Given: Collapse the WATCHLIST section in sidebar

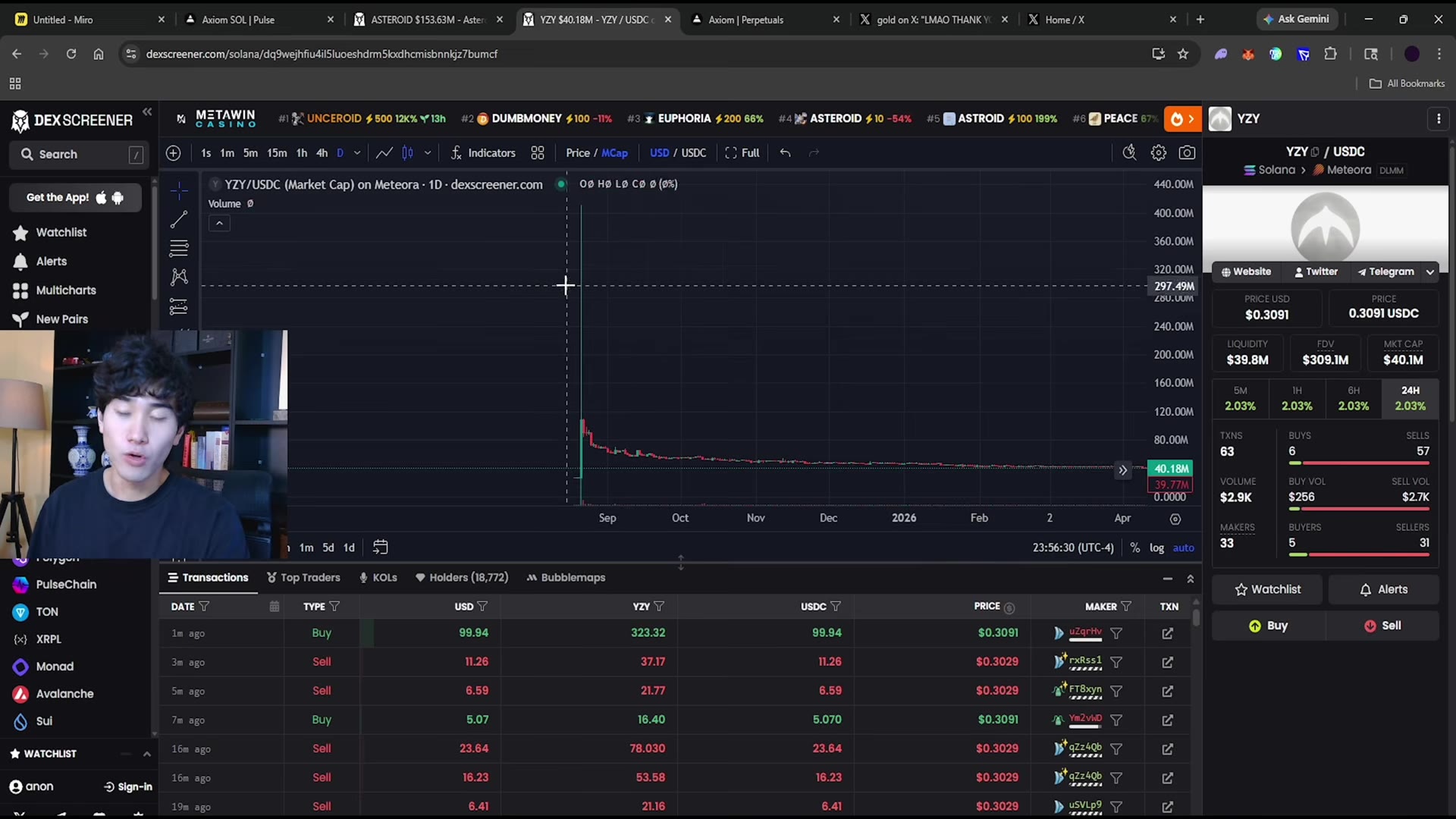Looking at the screenshot, I should click(x=147, y=754).
